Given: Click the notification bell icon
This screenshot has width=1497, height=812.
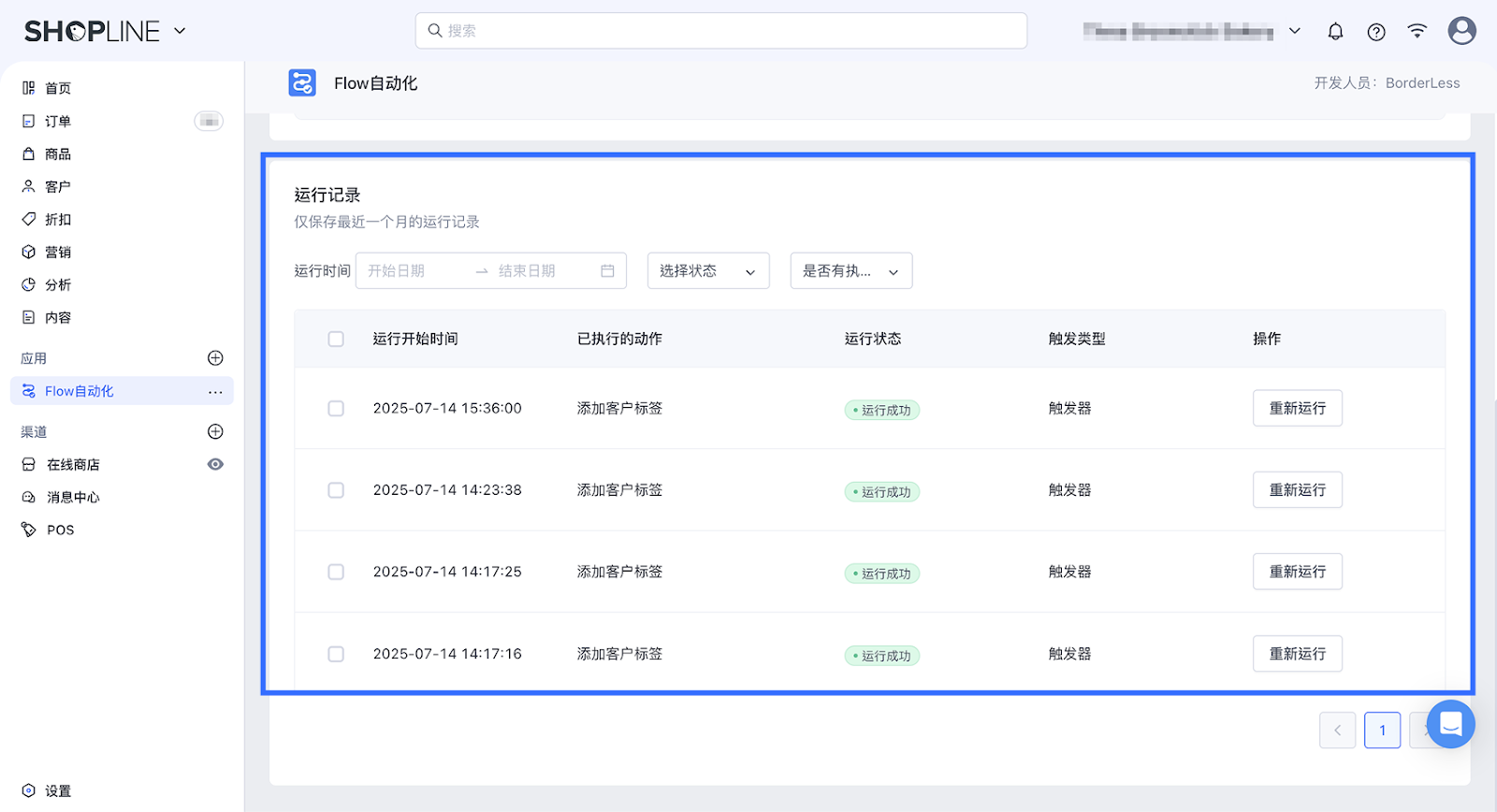Looking at the screenshot, I should click(x=1335, y=32).
